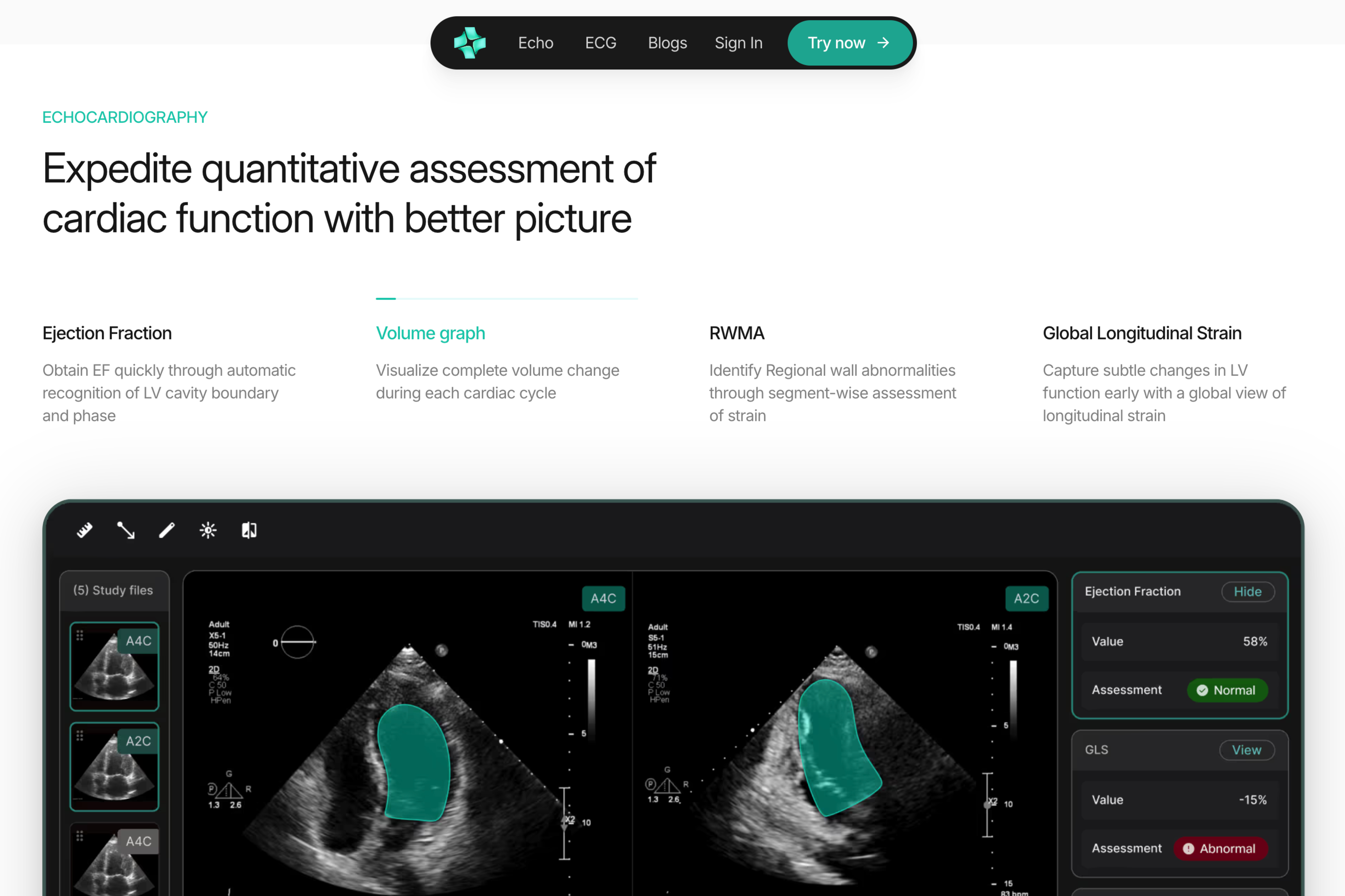This screenshot has height=896, width=1345.
Task: Select Global Longitudinal Strain tab
Action: (x=1142, y=333)
